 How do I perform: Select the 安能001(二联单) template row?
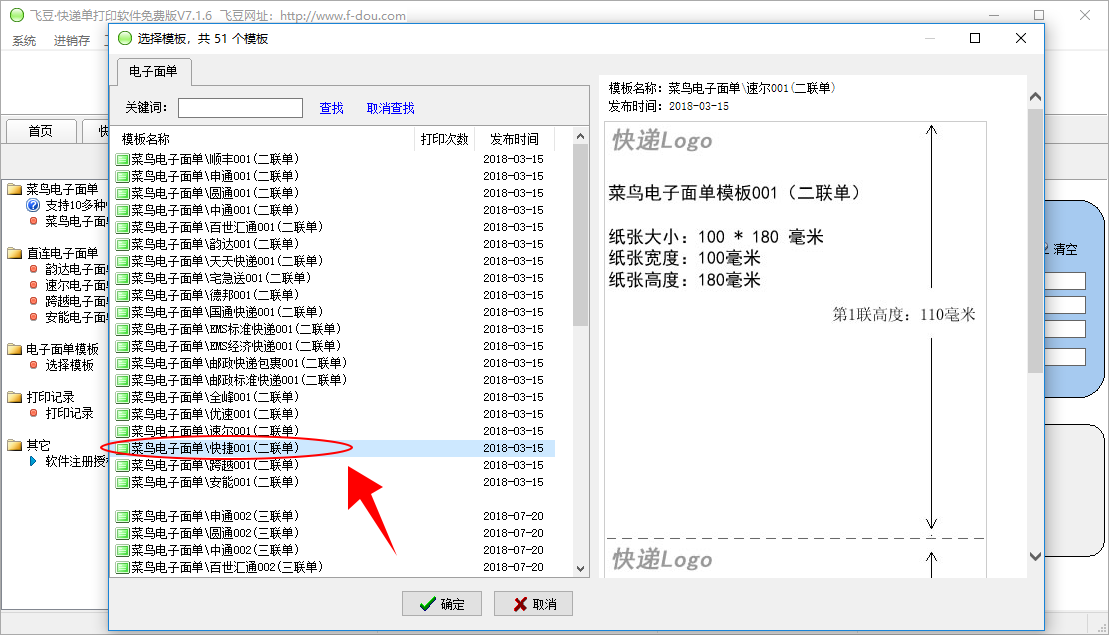(x=335, y=482)
